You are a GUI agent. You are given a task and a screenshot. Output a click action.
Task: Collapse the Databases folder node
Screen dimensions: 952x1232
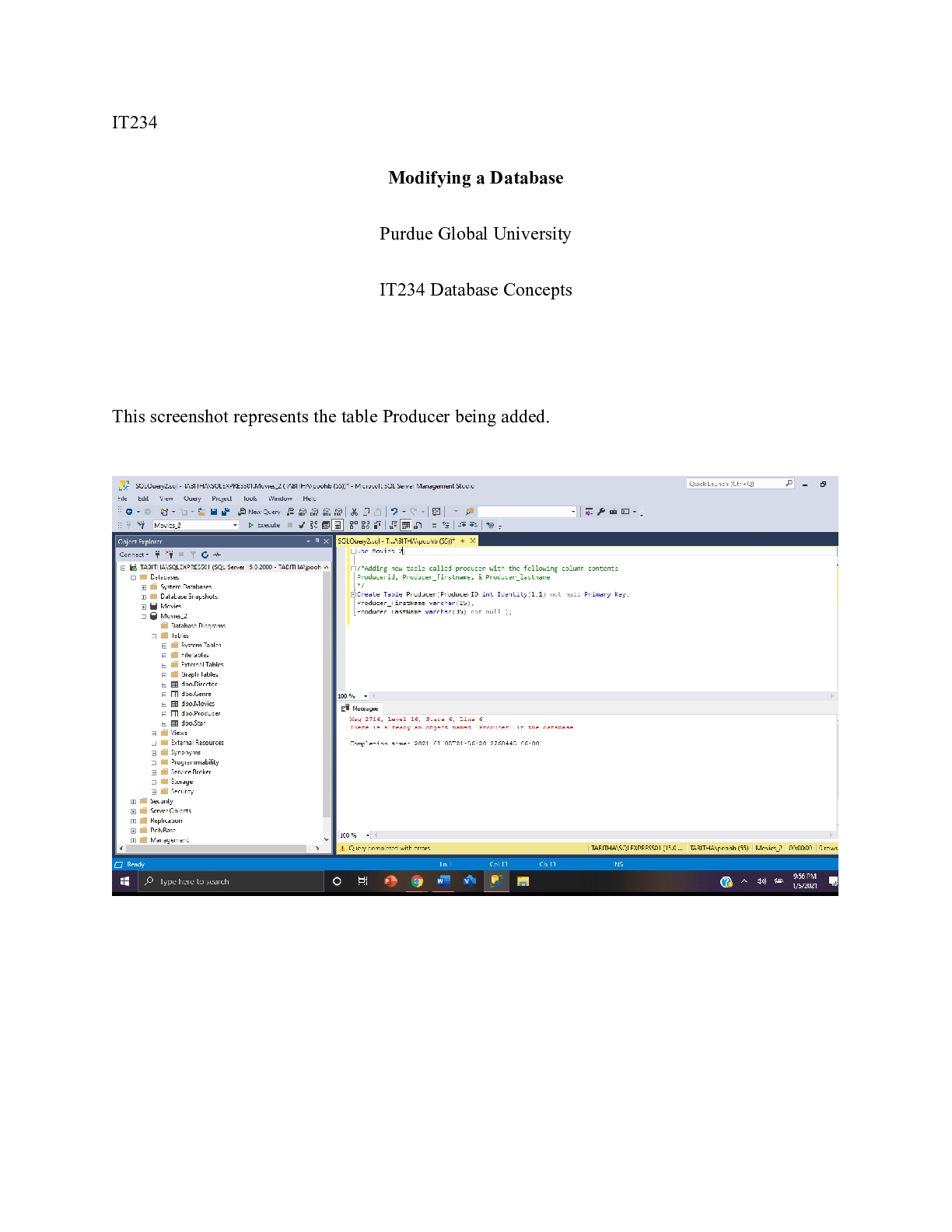133,577
